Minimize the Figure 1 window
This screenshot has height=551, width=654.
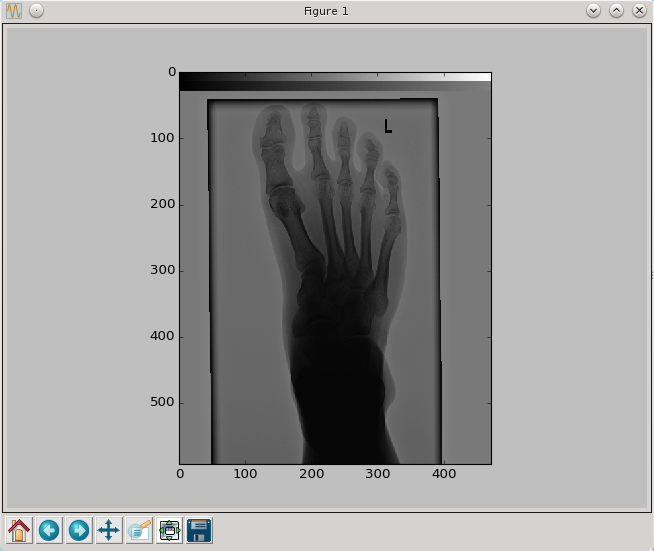coord(593,11)
